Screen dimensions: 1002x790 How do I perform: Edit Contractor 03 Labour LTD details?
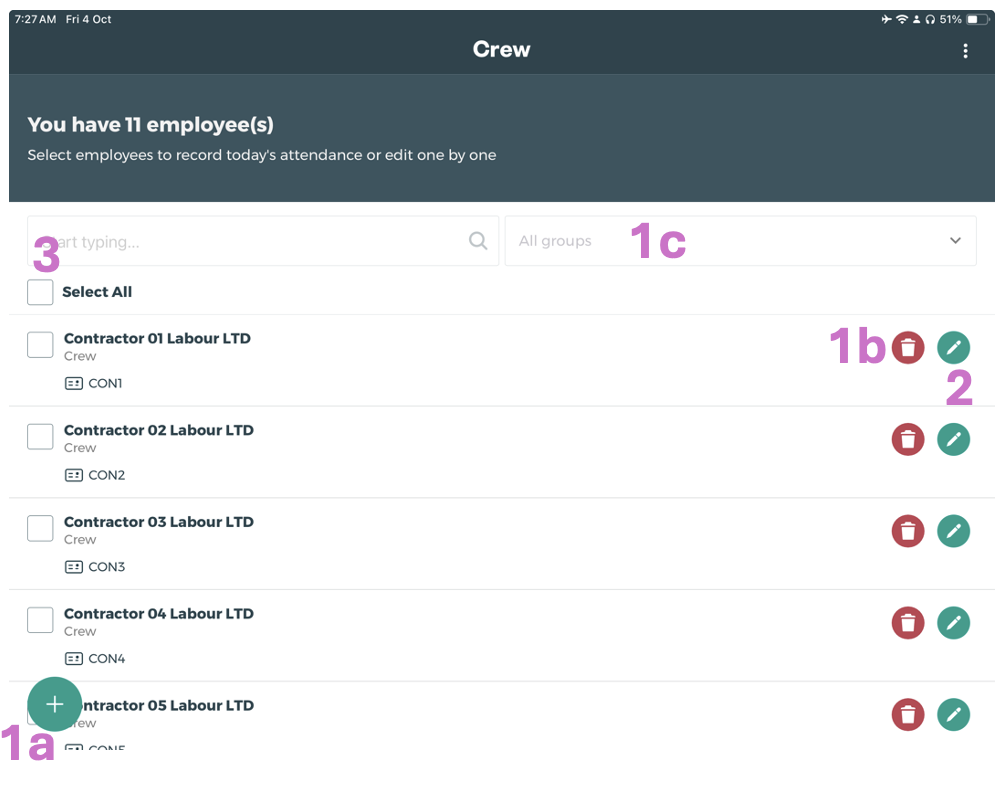(x=953, y=531)
